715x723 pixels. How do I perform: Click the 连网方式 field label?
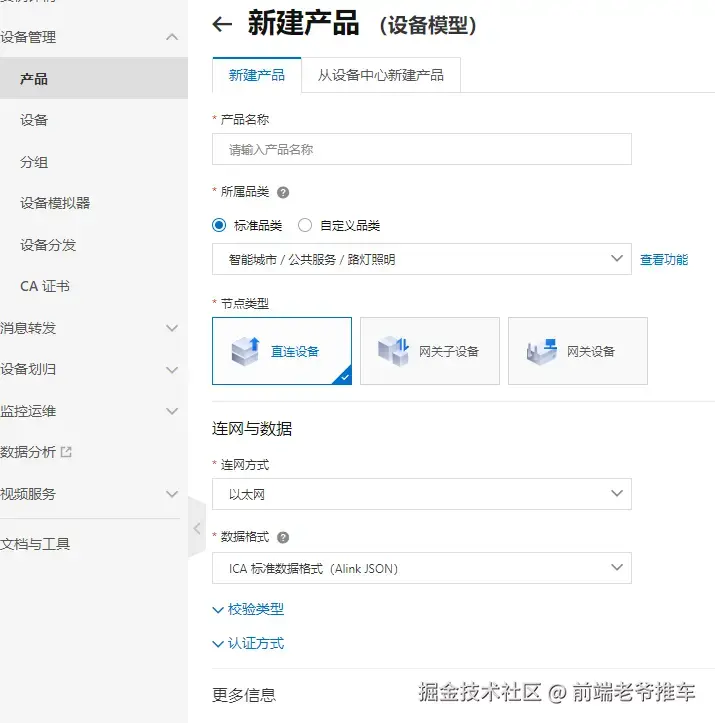245,465
